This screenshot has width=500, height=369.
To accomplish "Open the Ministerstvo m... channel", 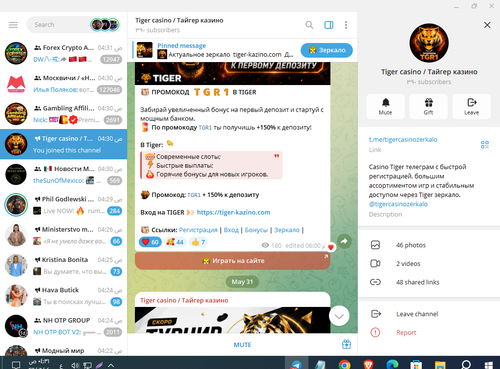I will [x=63, y=235].
